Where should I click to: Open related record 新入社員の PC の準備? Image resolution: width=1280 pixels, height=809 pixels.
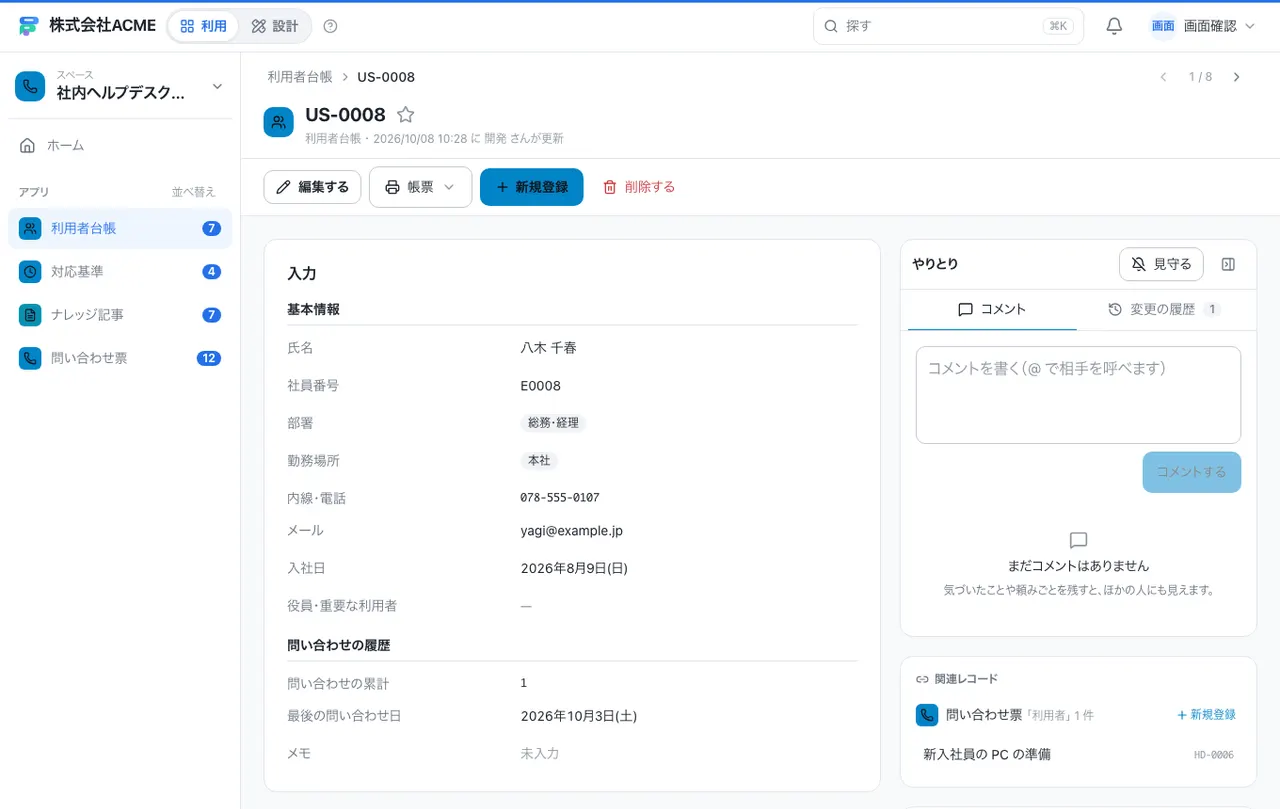point(1078,755)
